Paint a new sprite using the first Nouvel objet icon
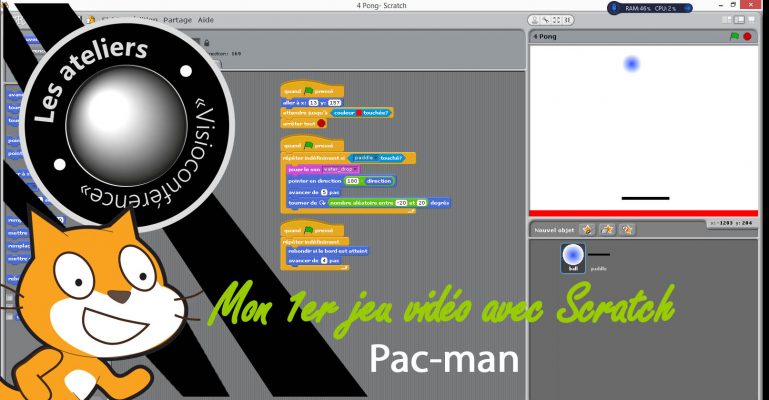Image resolution: width=769 pixels, height=400 pixels. click(587, 229)
